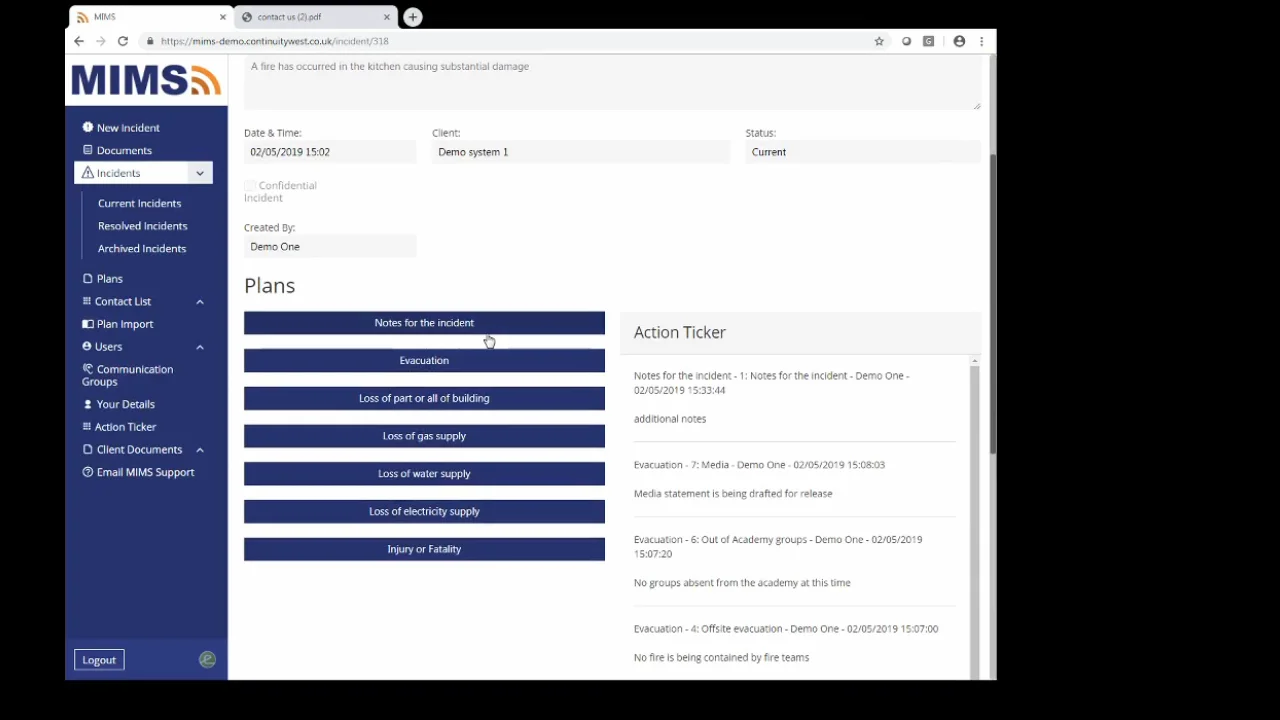Screen dimensions: 1280x720
Task: Bookmark page with the star icon
Action: [879, 41]
